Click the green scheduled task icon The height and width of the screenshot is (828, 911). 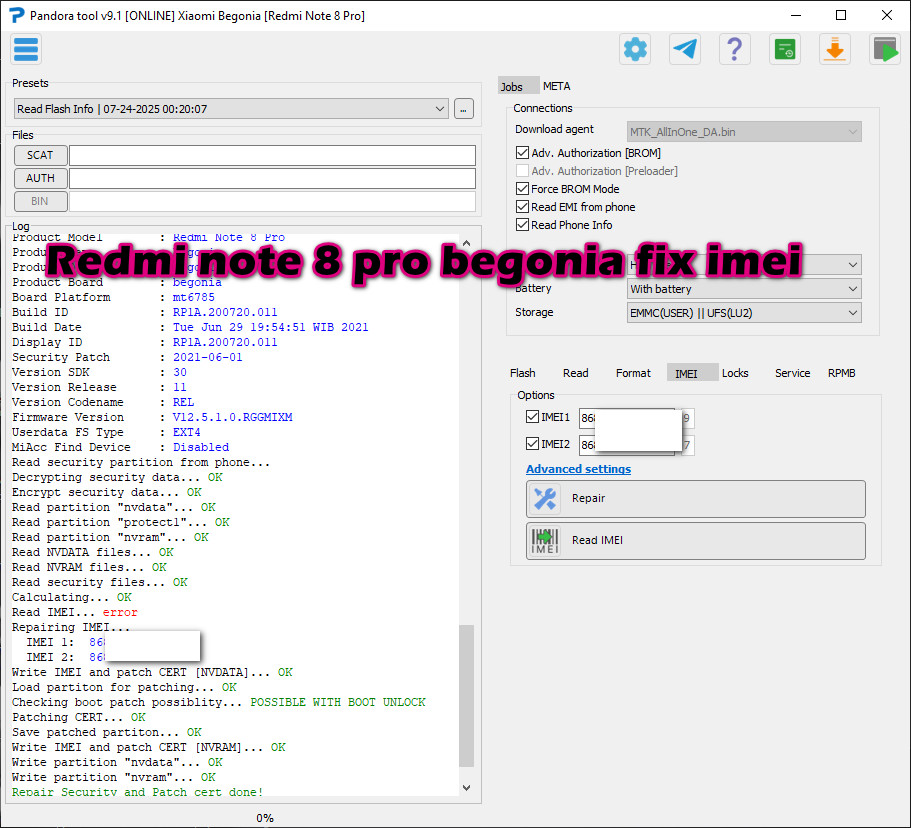click(785, 49)
